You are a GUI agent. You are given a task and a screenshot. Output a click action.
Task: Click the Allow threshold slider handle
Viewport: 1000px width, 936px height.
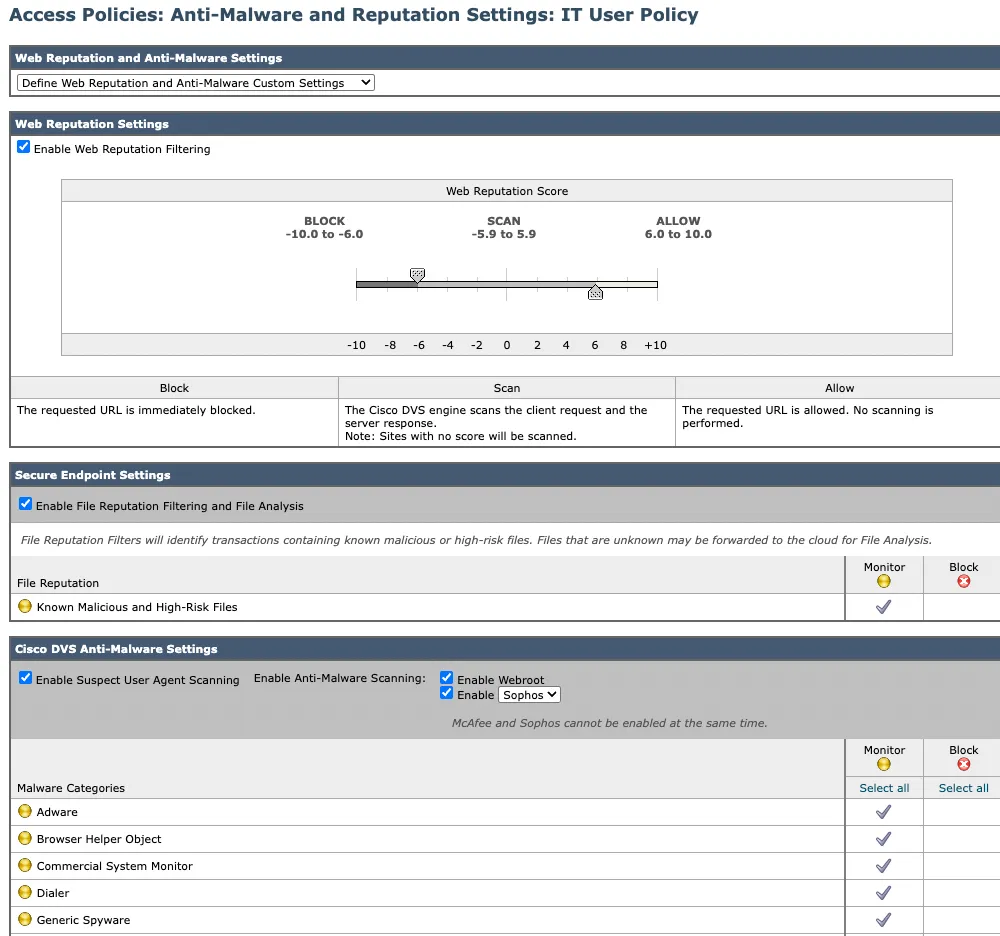[596, 292]
